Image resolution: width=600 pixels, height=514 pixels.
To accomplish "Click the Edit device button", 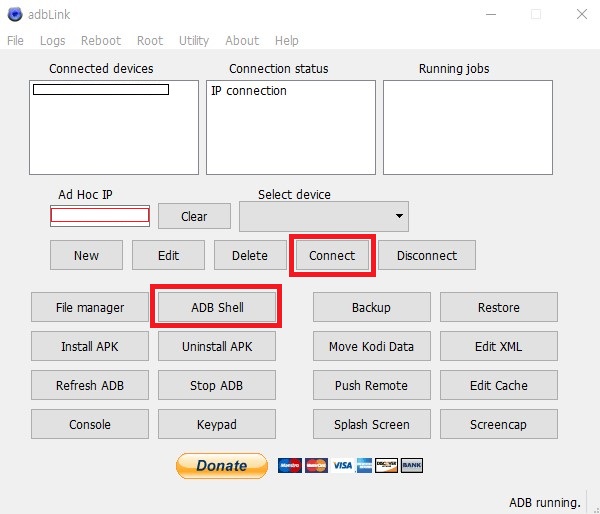I will point(168,255).
